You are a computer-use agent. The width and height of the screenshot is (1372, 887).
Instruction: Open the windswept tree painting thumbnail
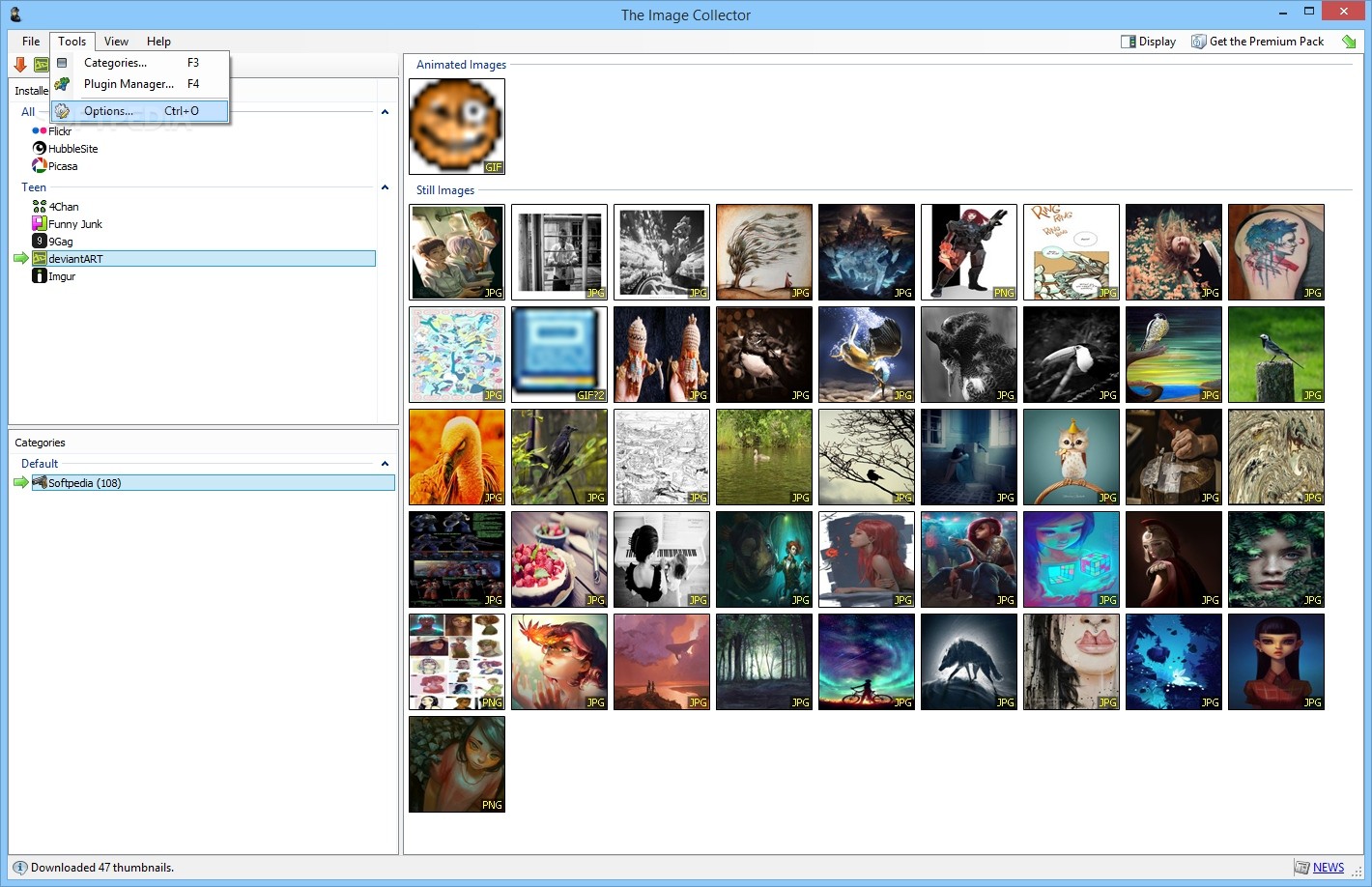[764, 252]
